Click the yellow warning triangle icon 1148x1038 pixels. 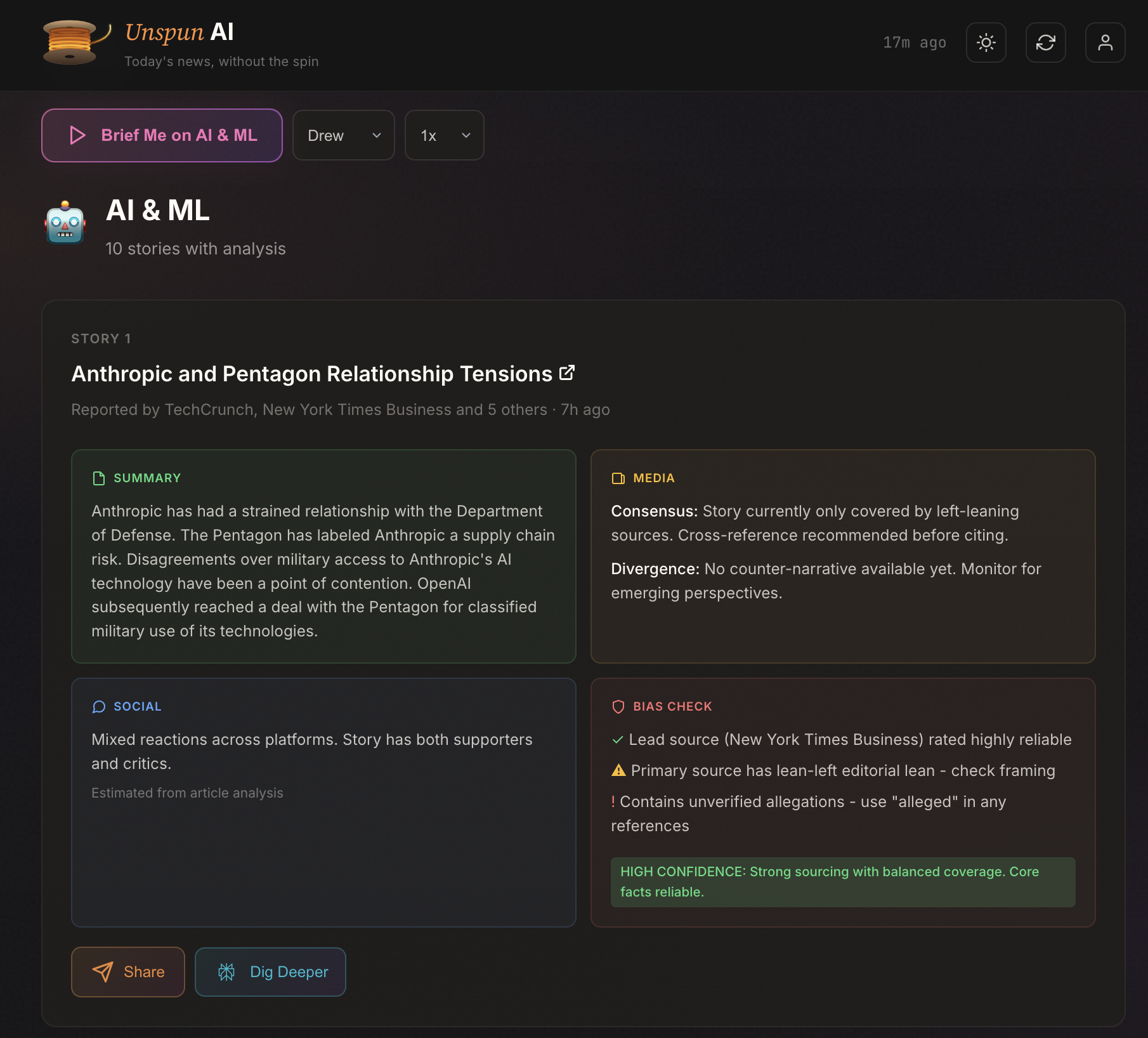618,771
